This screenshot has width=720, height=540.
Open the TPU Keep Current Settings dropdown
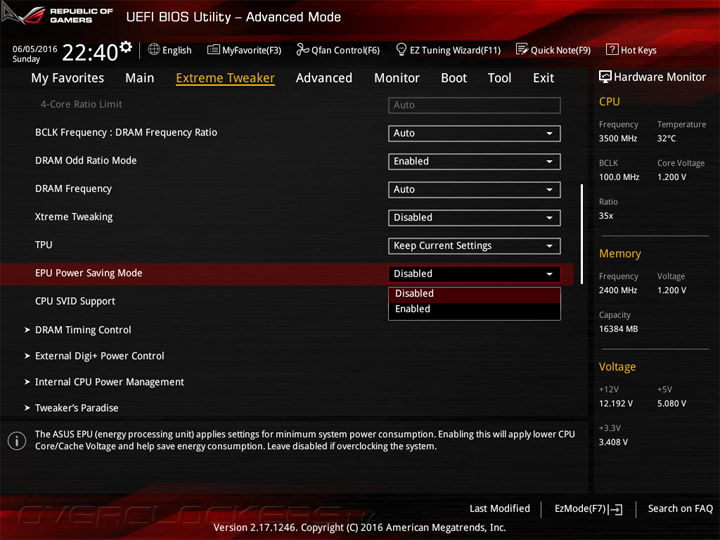[474, 246]
